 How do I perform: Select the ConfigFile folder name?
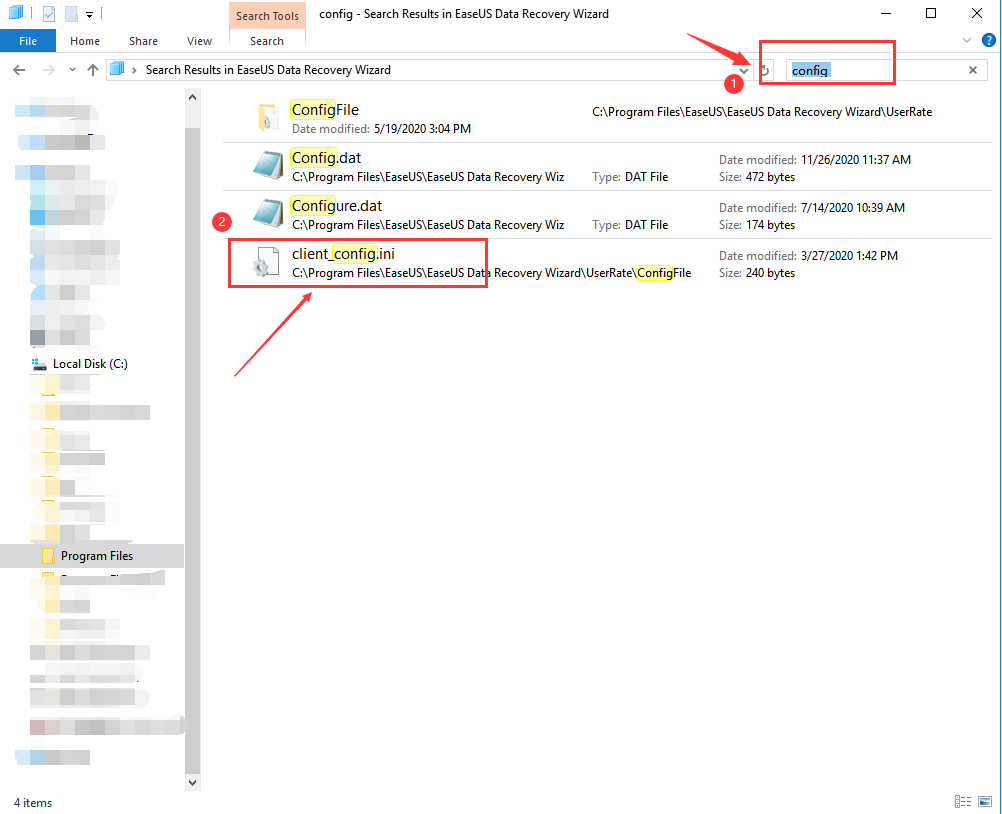pos(325,110)
